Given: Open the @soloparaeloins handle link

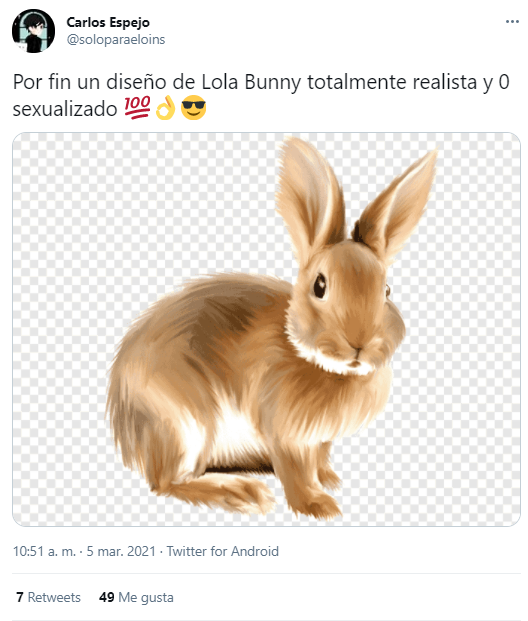Looking at the screenshot, I should pyautogui.click(x=116, y=40).
